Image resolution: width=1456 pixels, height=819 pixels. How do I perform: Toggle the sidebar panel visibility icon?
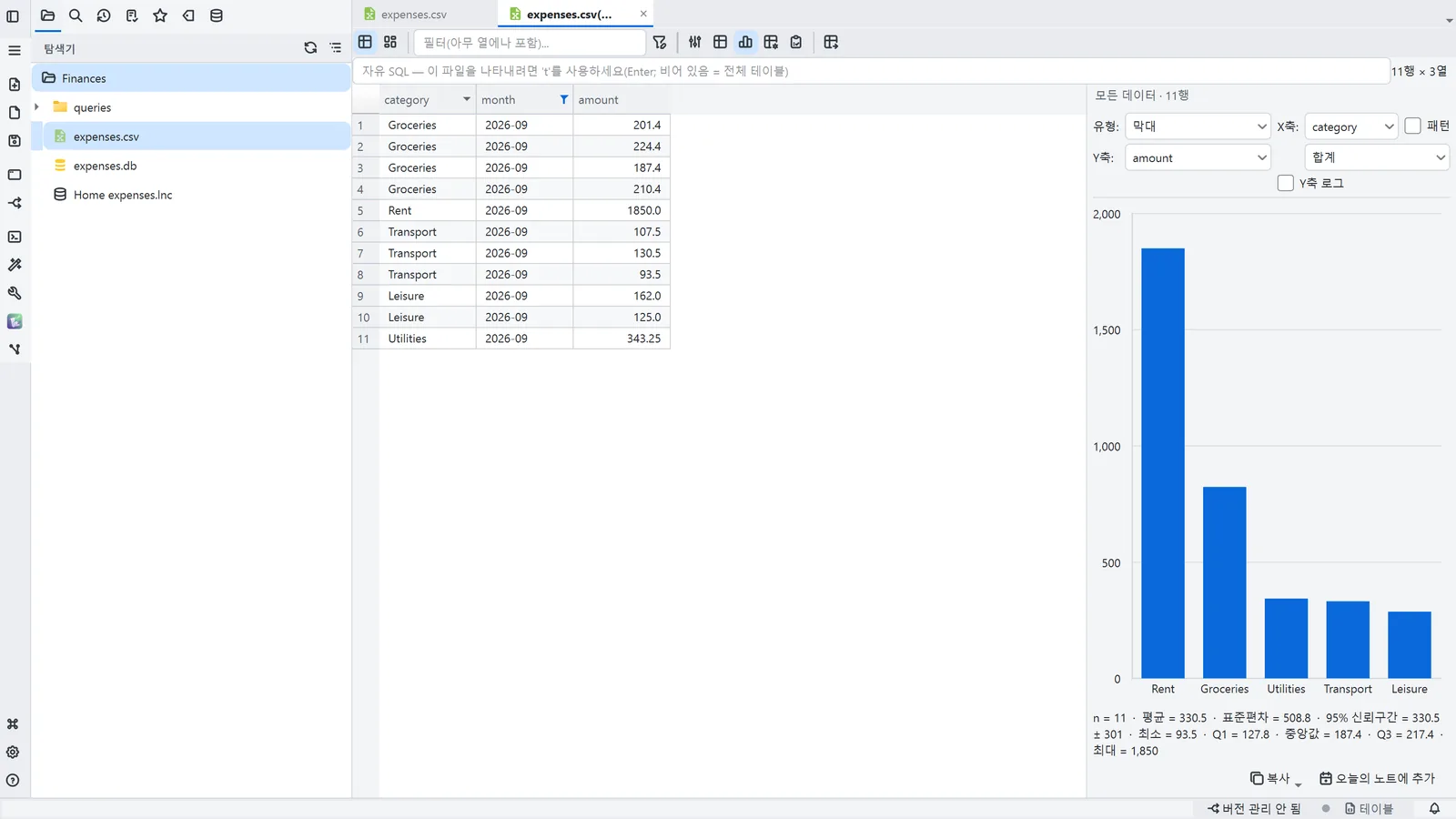coord(13,15)
